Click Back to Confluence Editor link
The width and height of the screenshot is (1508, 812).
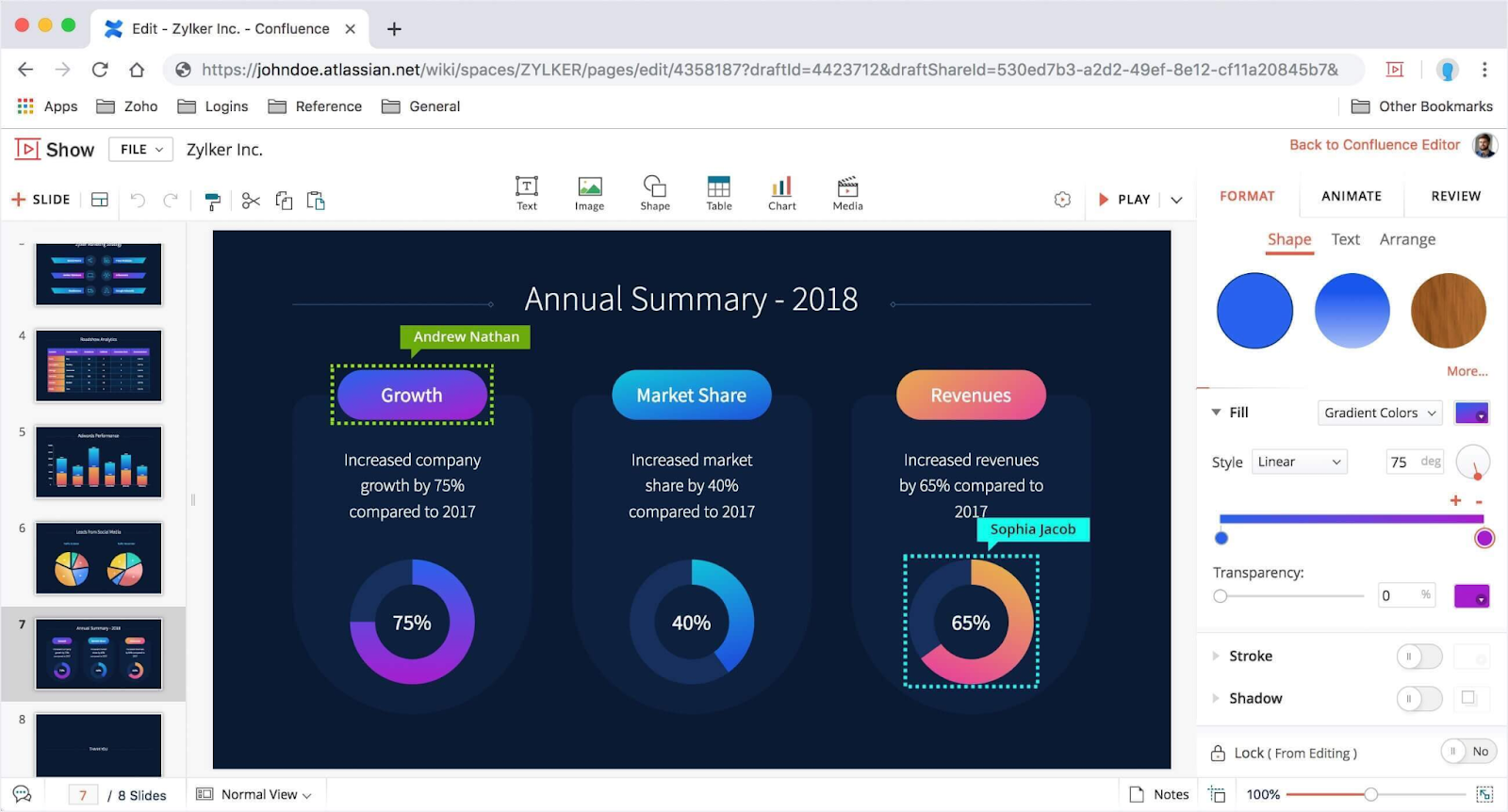[x=1374, y=144]
